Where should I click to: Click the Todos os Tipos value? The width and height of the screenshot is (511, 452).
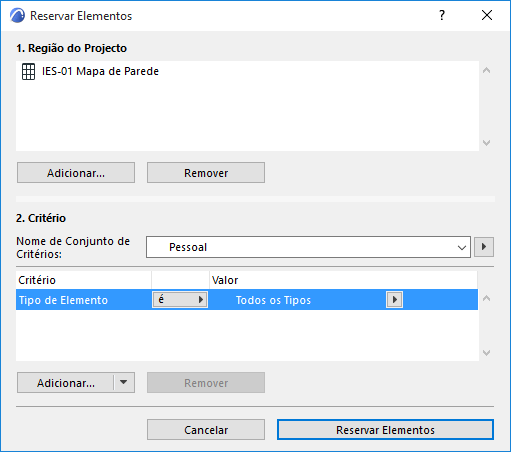(273, 300)
